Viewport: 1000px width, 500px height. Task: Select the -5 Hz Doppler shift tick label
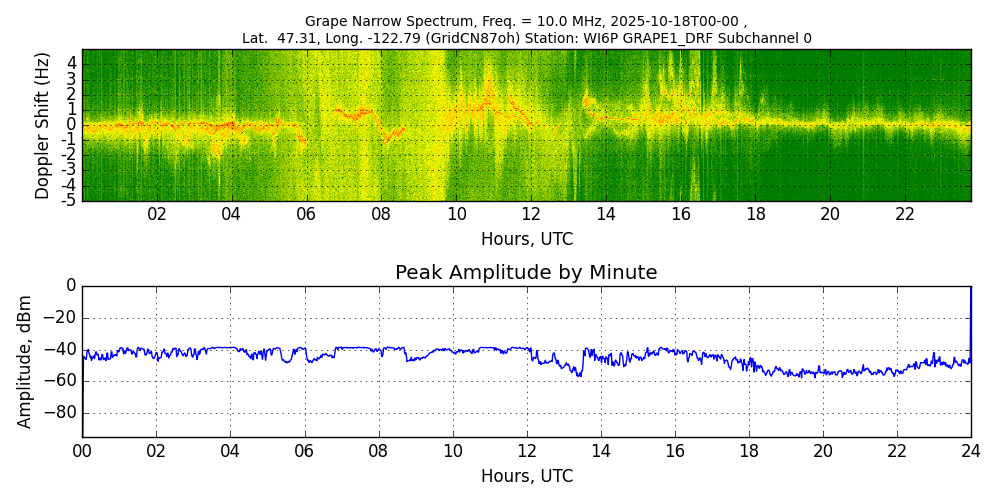(x=68, y=200)
